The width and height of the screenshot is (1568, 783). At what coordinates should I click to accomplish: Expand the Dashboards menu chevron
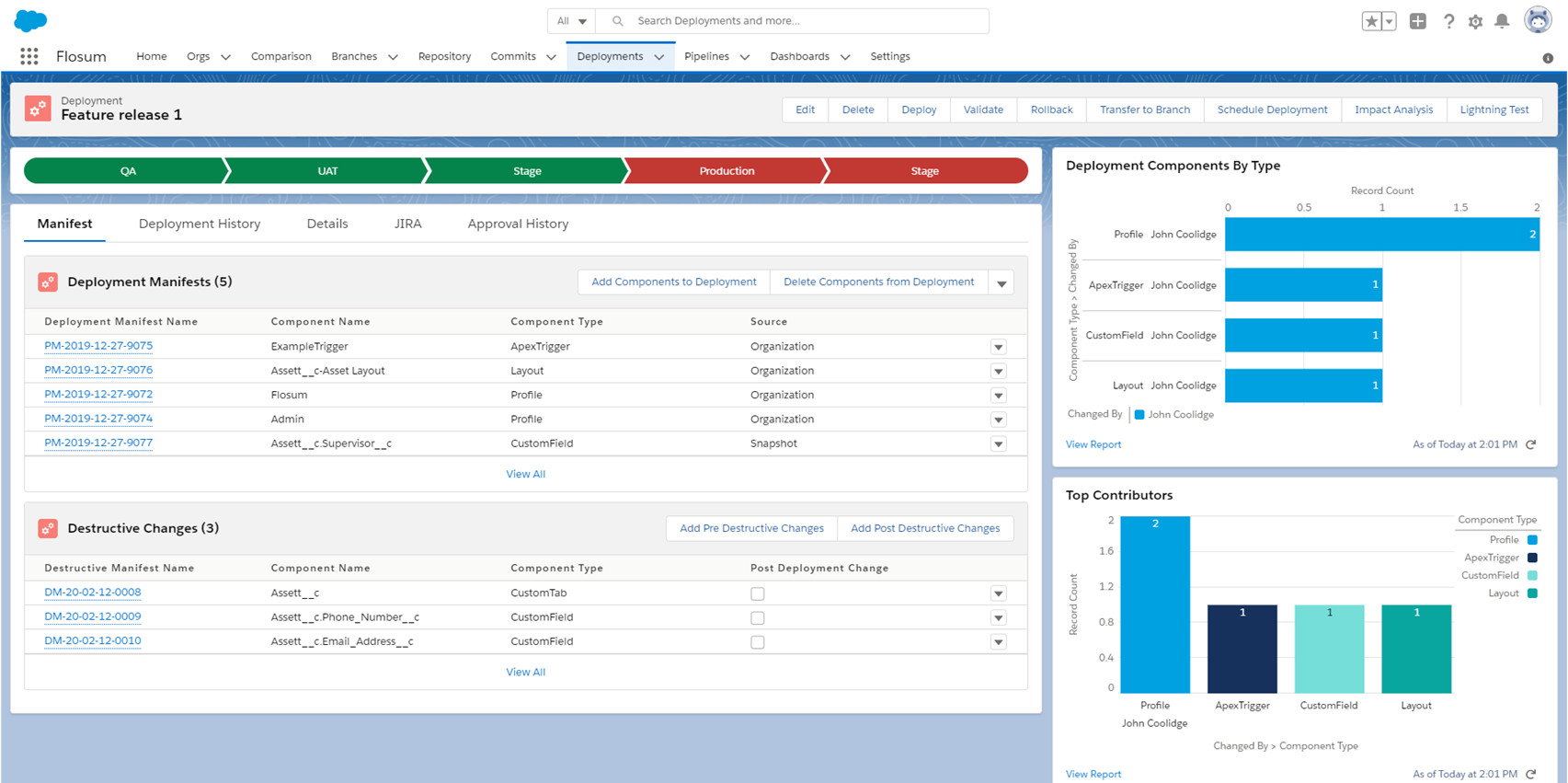(x=845, y=57)
